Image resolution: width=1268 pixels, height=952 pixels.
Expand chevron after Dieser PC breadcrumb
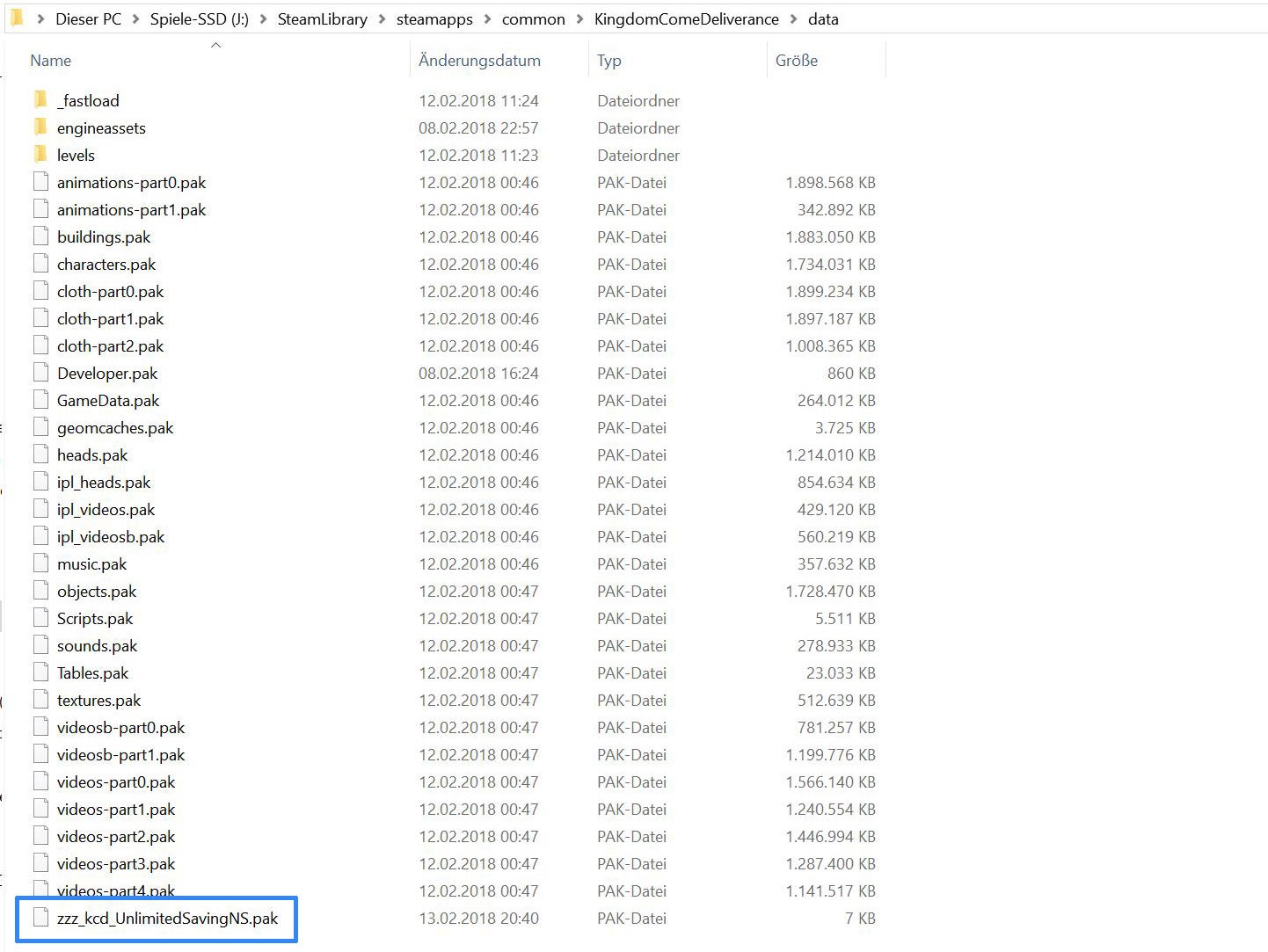tap(135, 19)
